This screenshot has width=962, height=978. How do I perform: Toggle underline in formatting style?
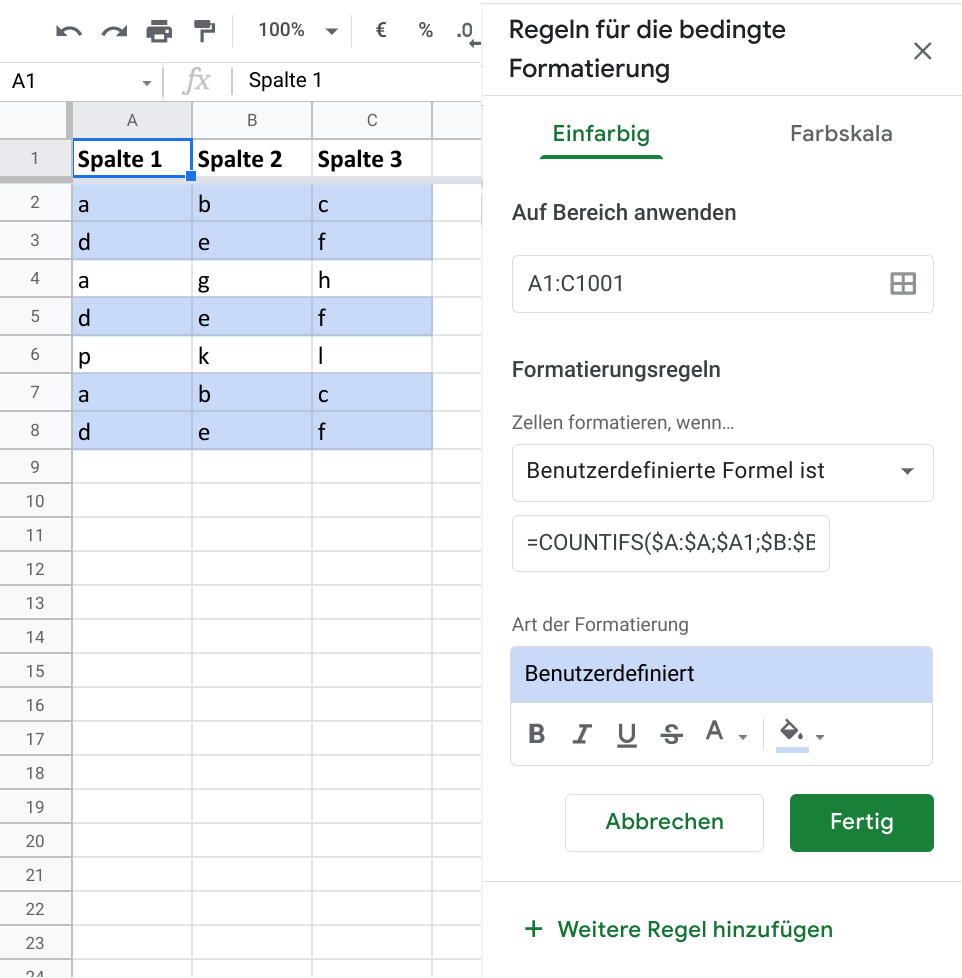[x=626, y=734]
